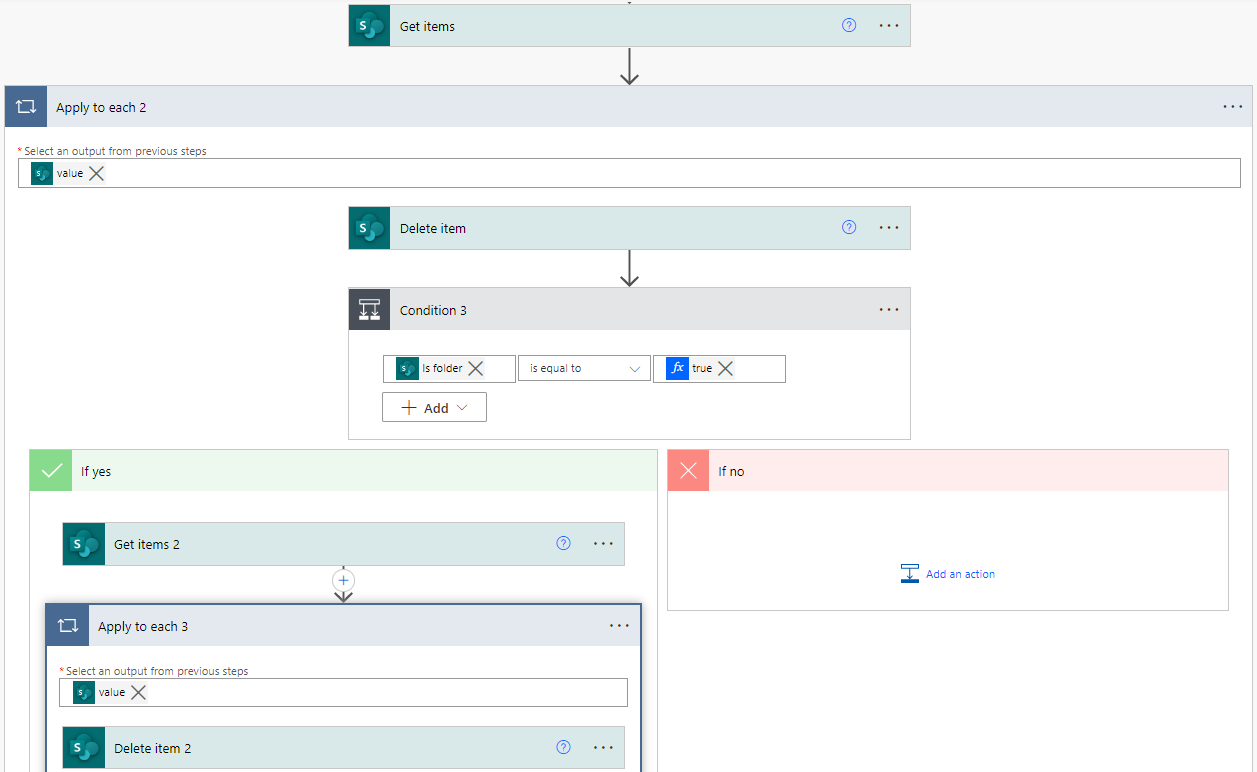Screen dimensions: 1257x772
Task: Click the Apply to each 2 output input field
Action: tap(629, 173)
